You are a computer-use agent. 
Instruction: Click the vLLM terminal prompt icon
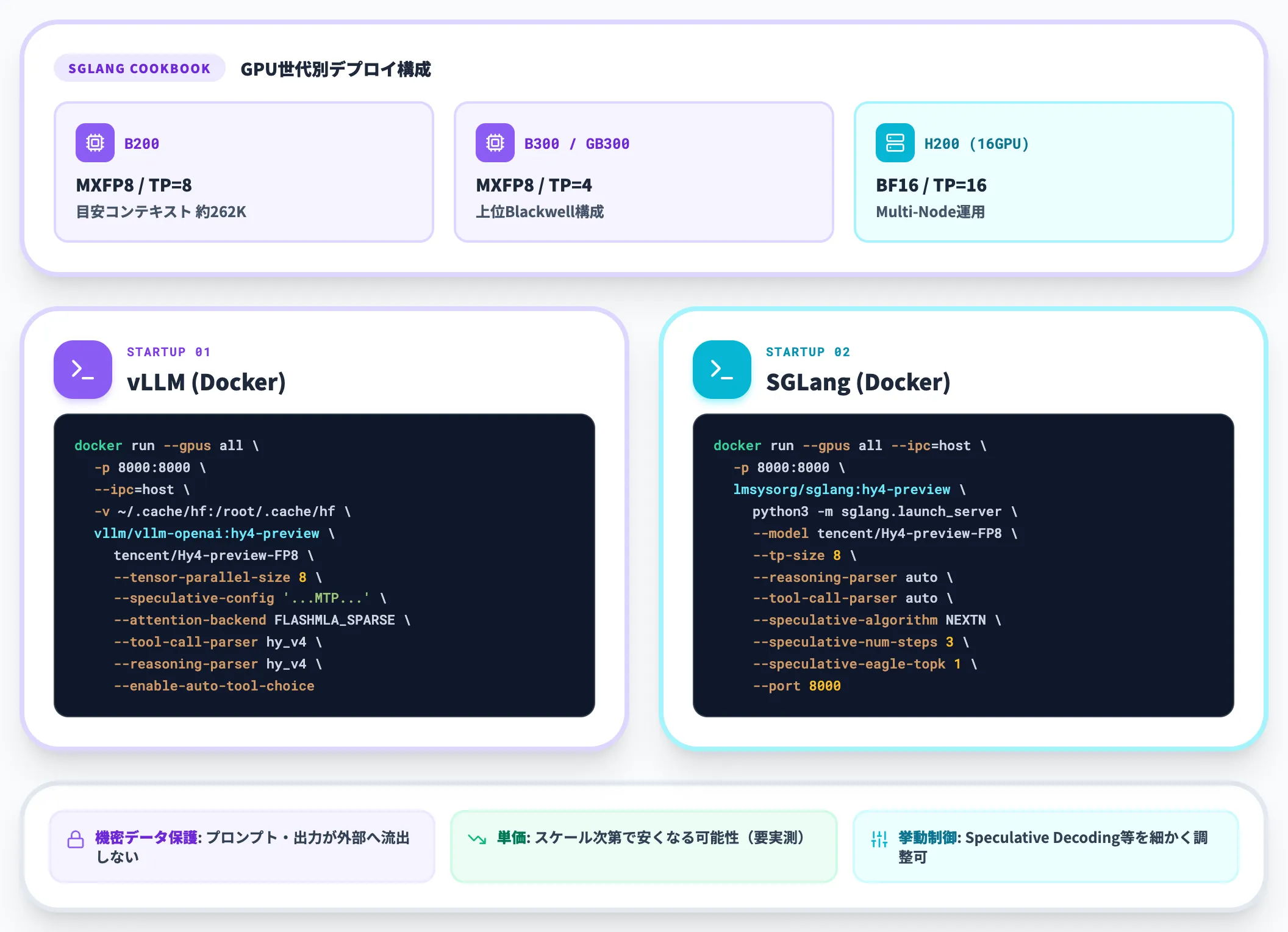click(x=83, y=370)
